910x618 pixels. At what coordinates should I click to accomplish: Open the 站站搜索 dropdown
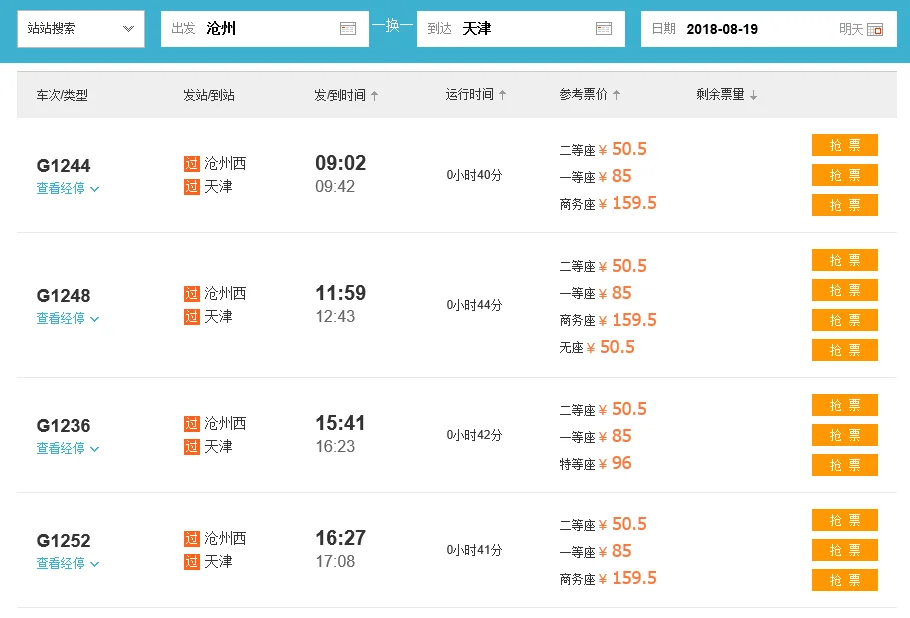(x=80, y=29)
